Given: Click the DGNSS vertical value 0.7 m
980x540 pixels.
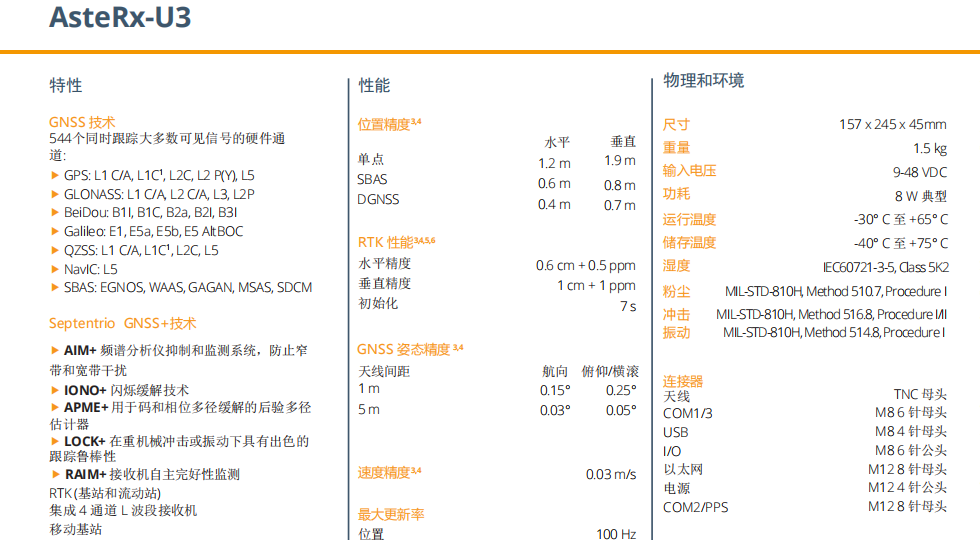Looking at the screenshot, I should click(x=620, y=205).
